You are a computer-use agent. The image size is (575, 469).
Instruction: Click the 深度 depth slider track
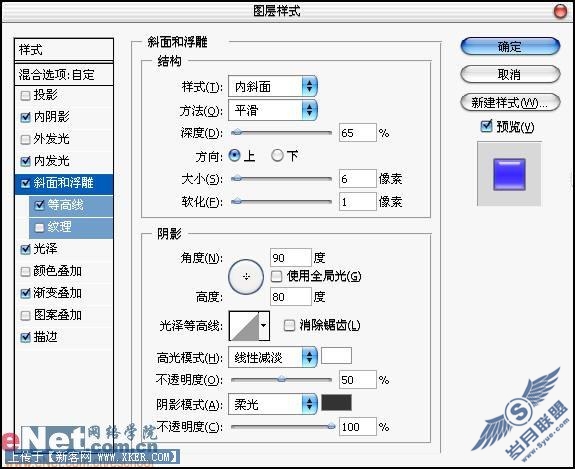click(x=281, y=133)
